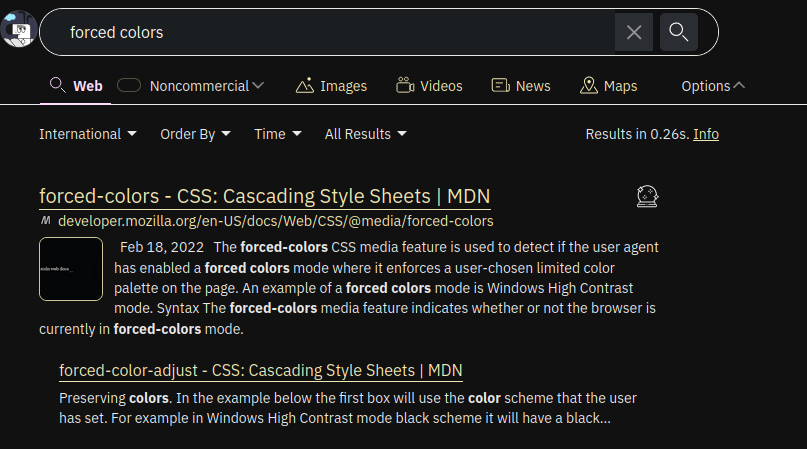Expand the Noncommercial chevron

point(258,86)
